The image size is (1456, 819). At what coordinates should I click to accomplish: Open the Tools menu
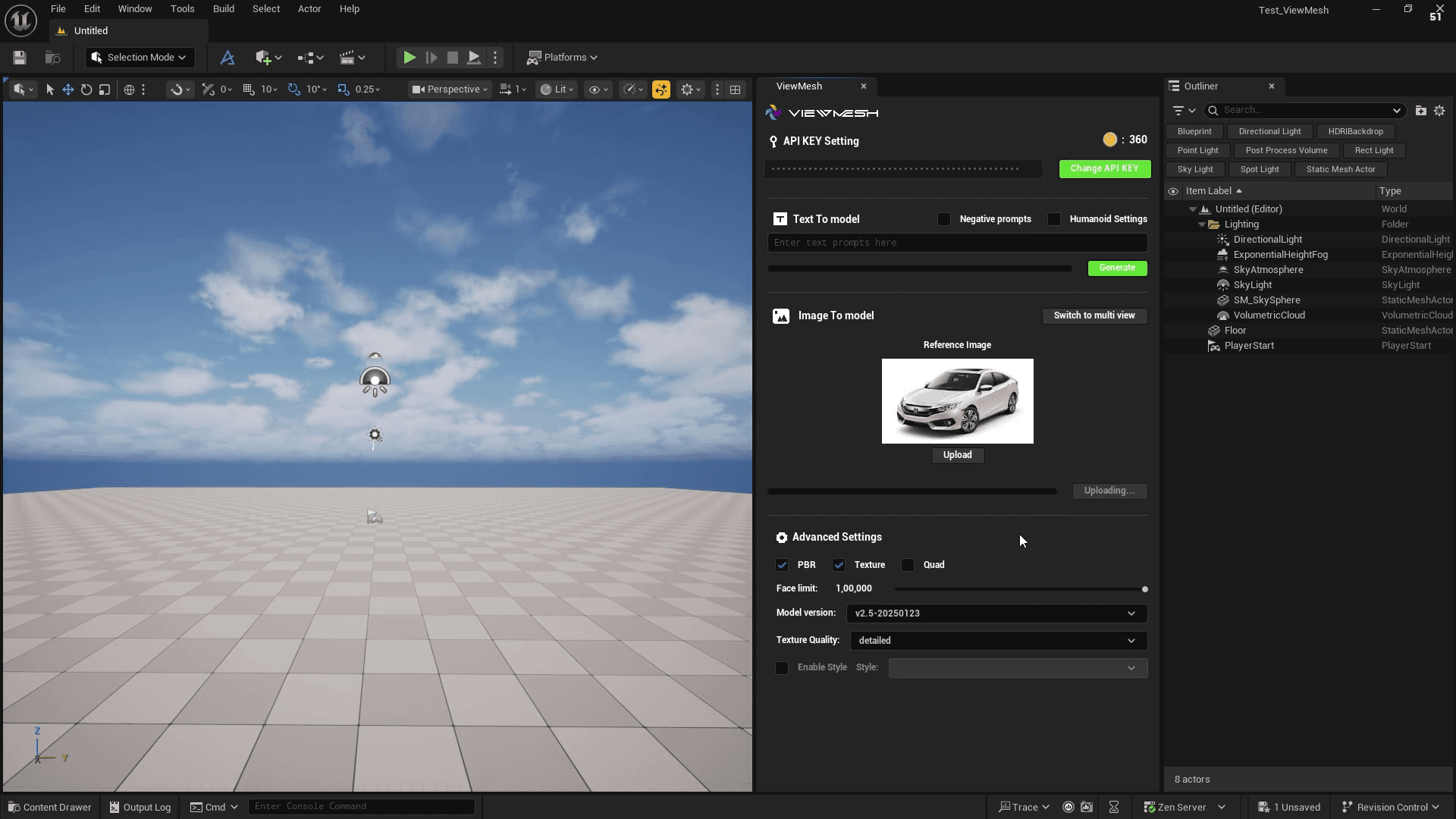[182, 9]
